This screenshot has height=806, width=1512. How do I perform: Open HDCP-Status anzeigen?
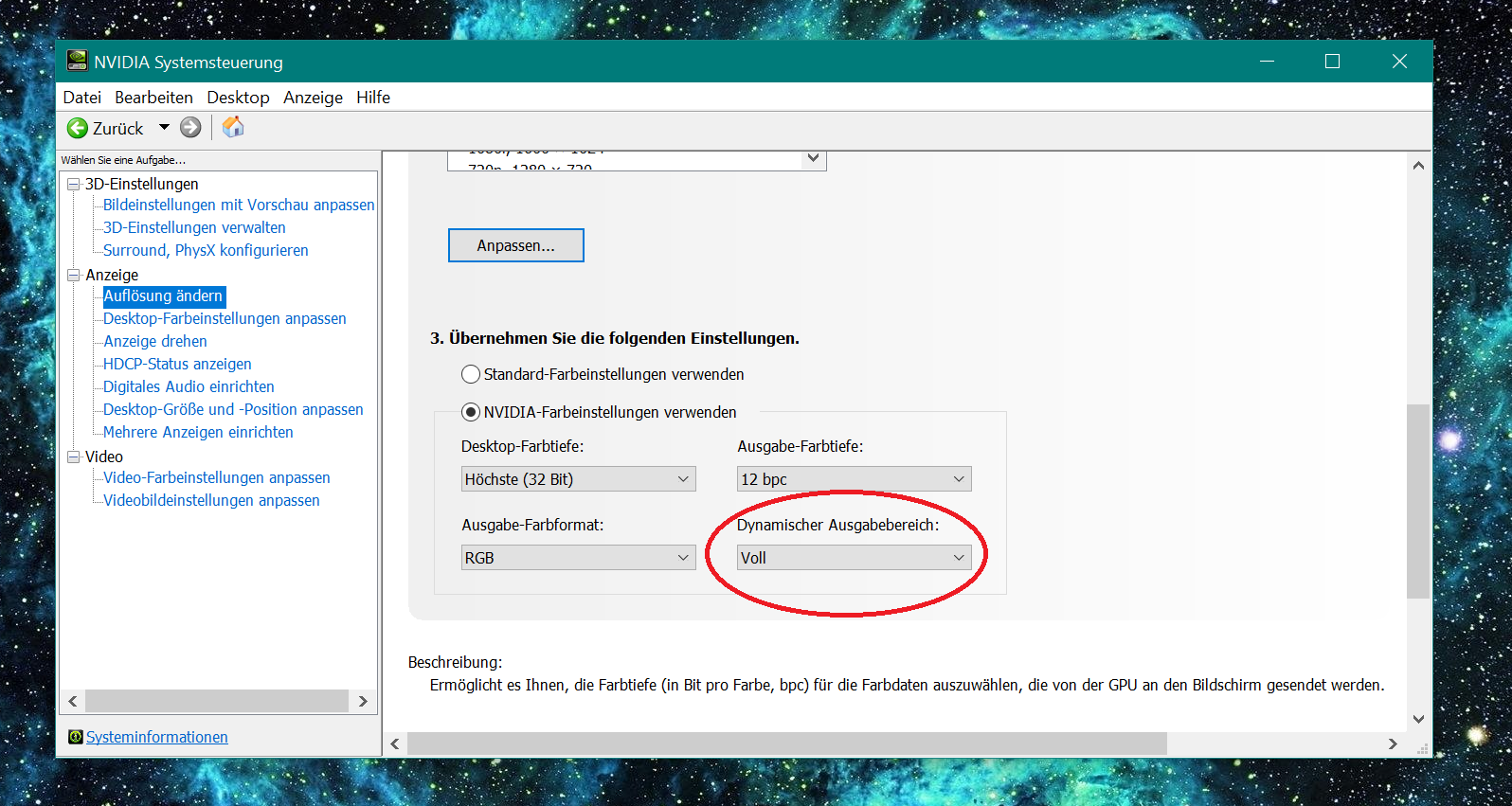coord(177,364)
